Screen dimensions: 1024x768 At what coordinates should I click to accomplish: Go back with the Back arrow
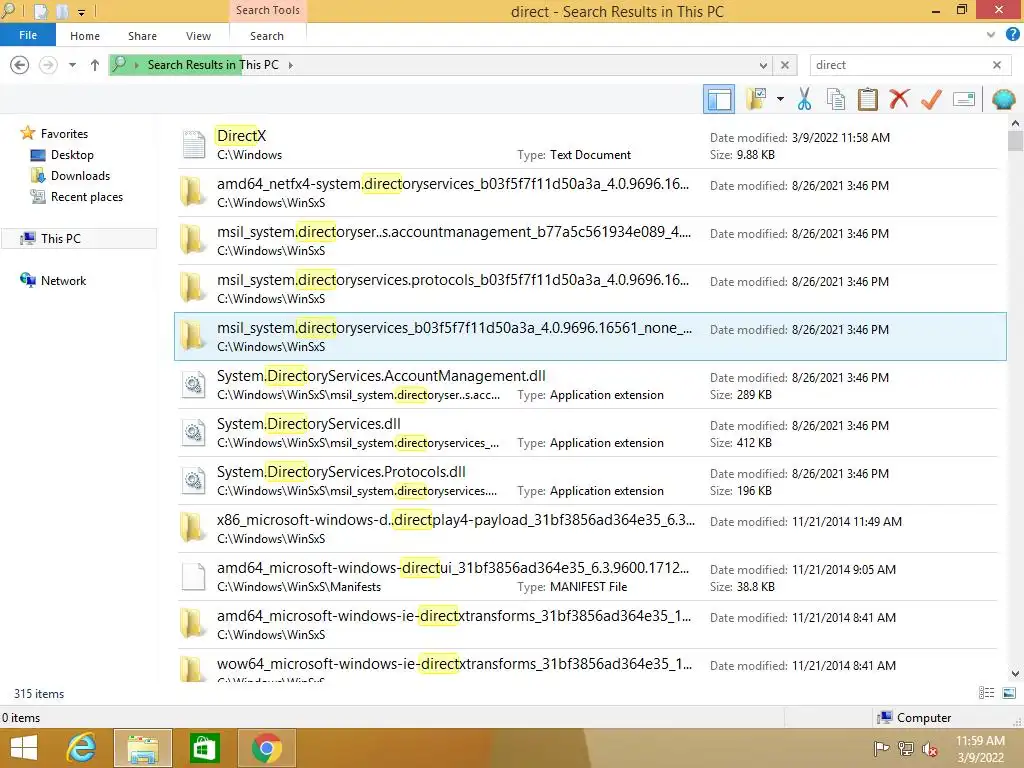tap(20, 65)
